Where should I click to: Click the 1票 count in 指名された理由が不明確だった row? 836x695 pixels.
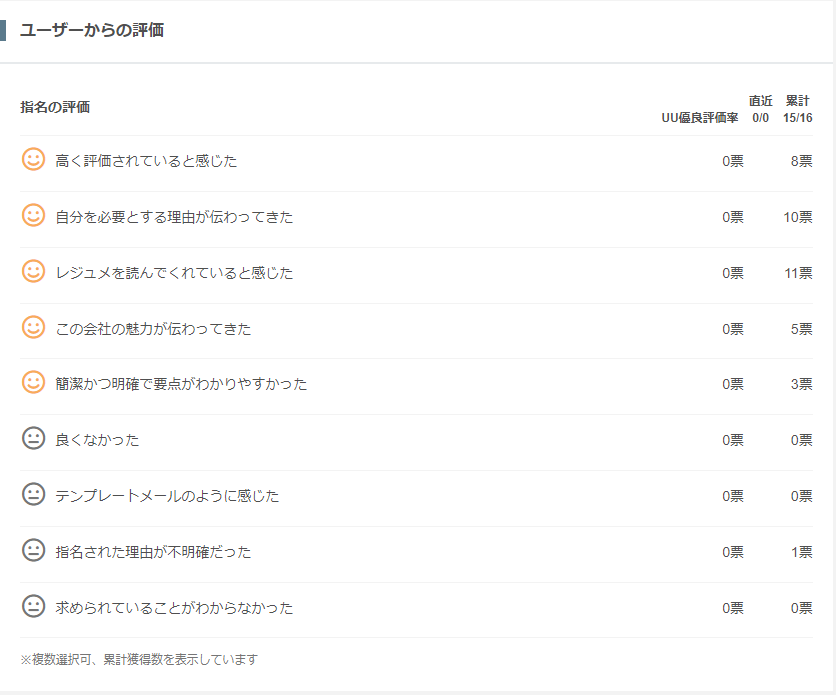coord(801,552)
